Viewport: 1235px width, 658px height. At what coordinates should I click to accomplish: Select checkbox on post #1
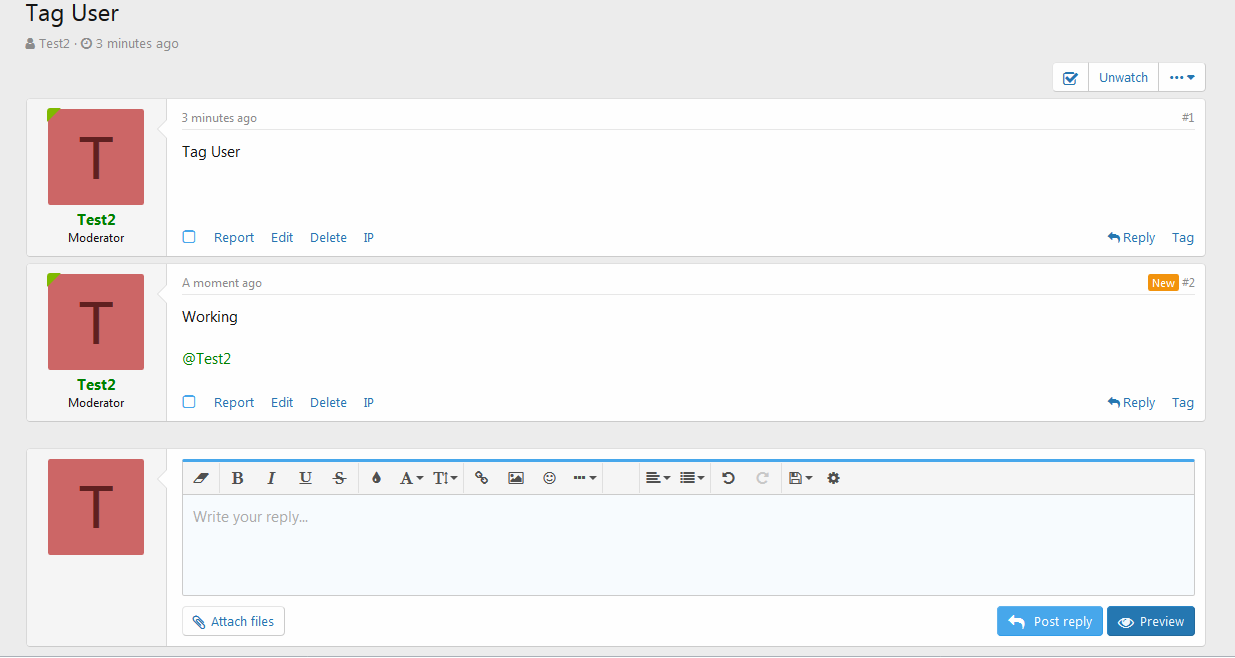[x=189, y=237]
